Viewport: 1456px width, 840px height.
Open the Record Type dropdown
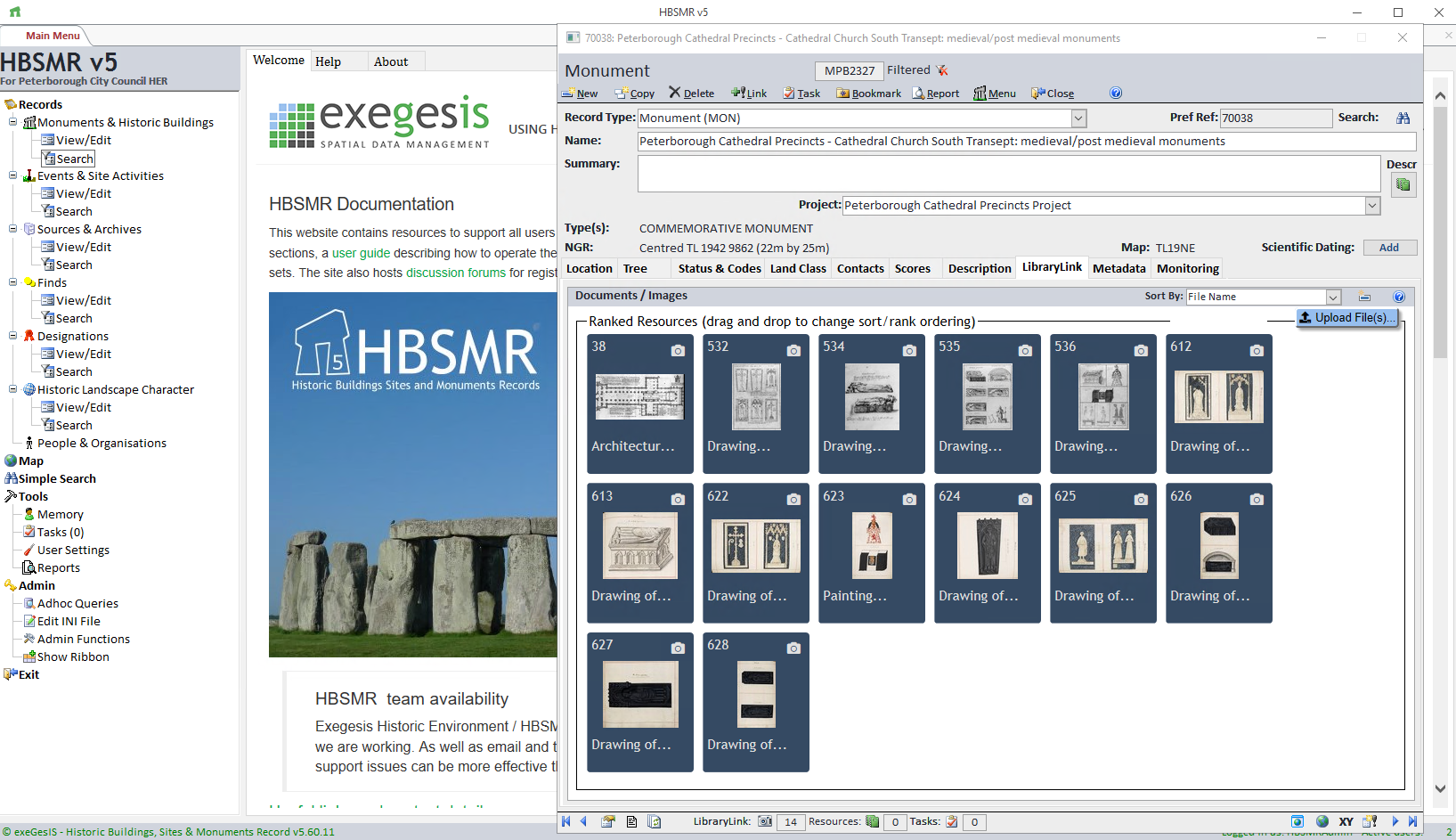(1078, 118)
